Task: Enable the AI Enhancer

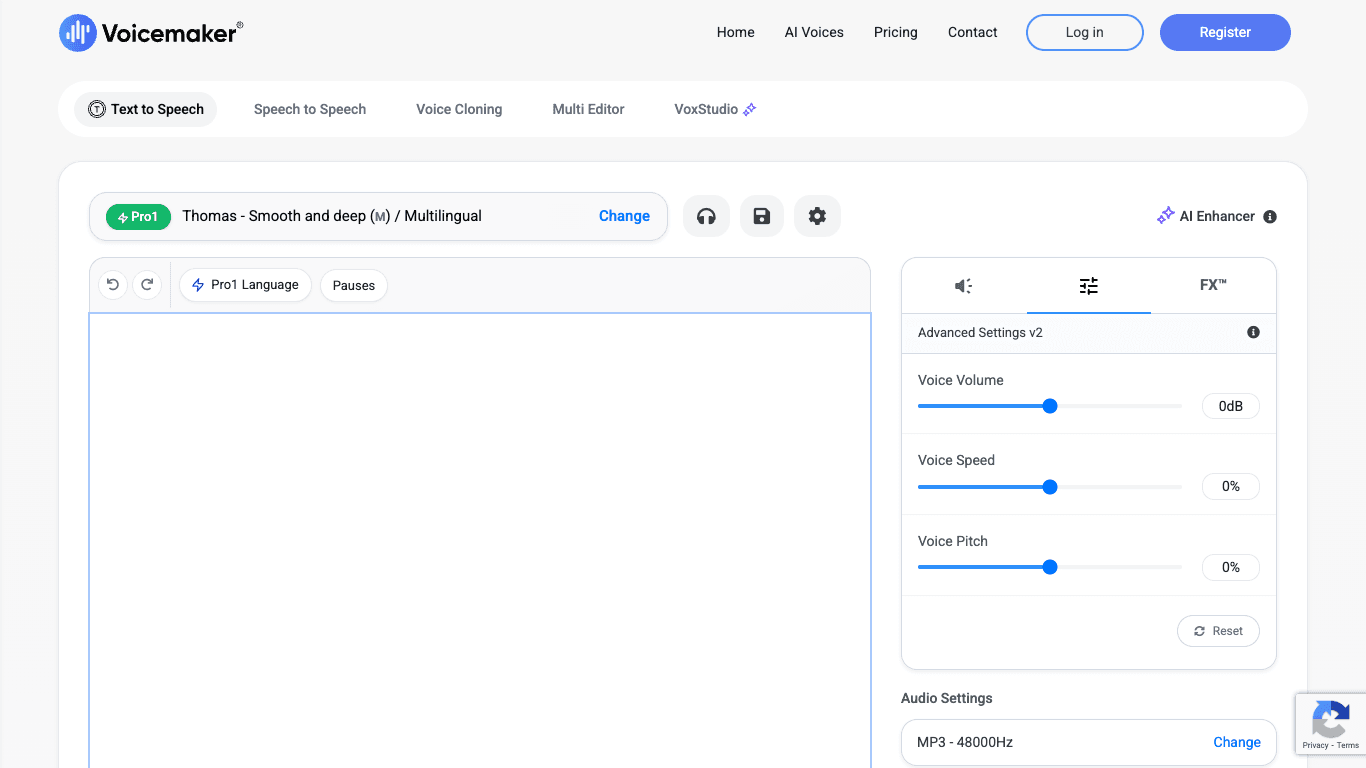Action: click(x=1206, y=216)
